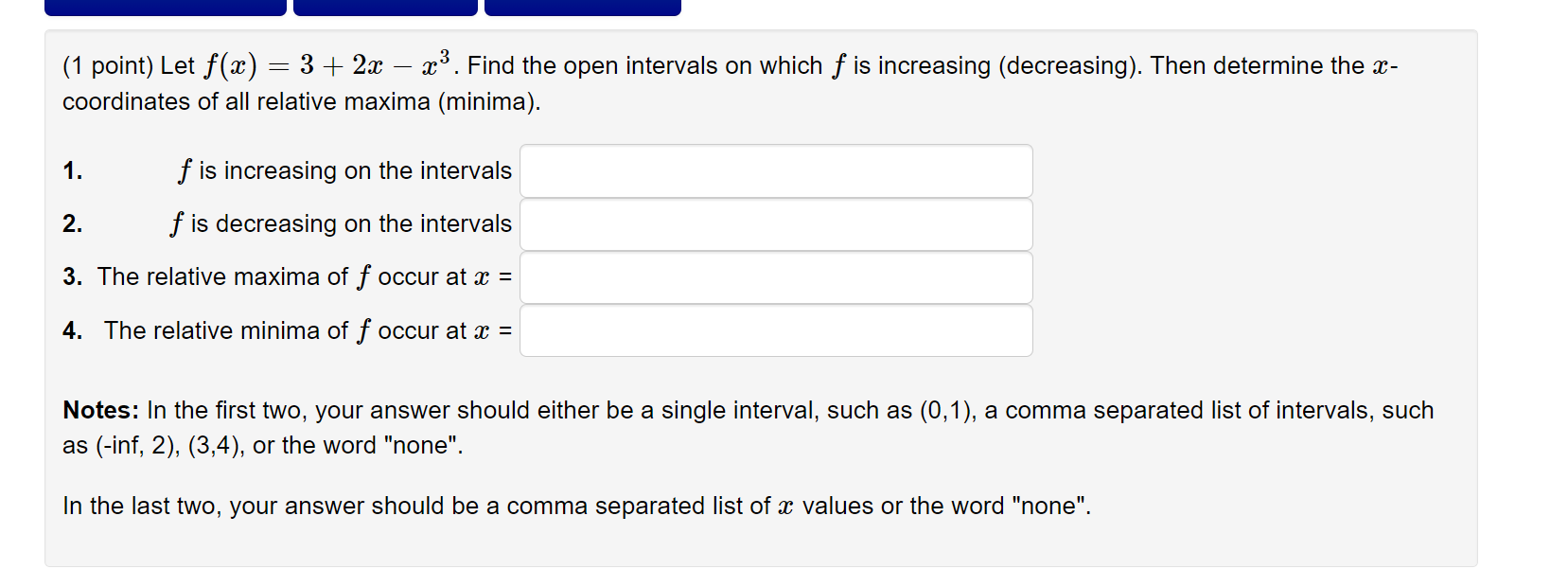
Task: Click the final instruction sentence
Action: coord(575,506)
